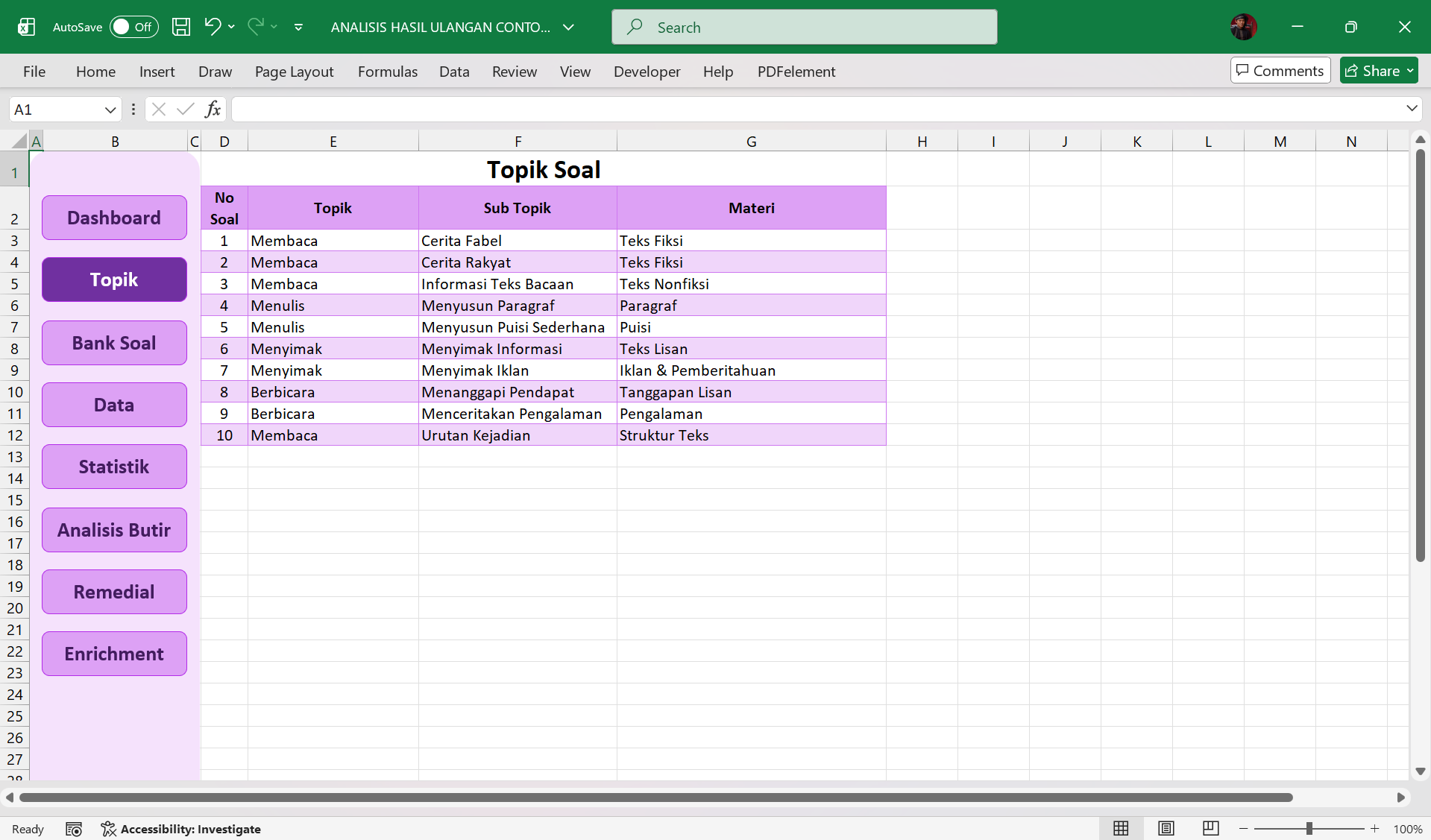Open the Data ribbon tab
This screenshot has width=1431, height=840.
[x=454, y=72]
